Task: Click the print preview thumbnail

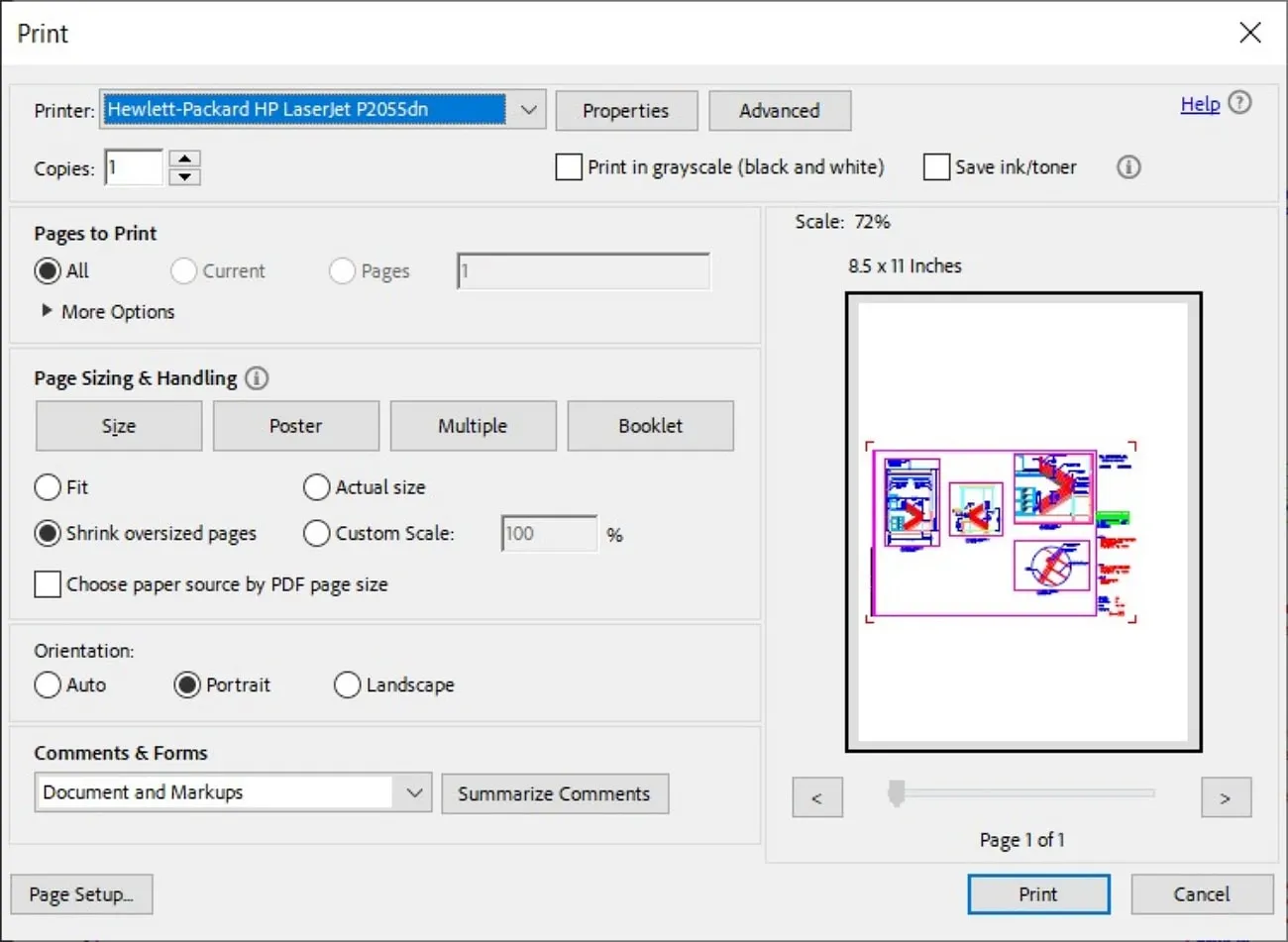Action: point(1023,522)
